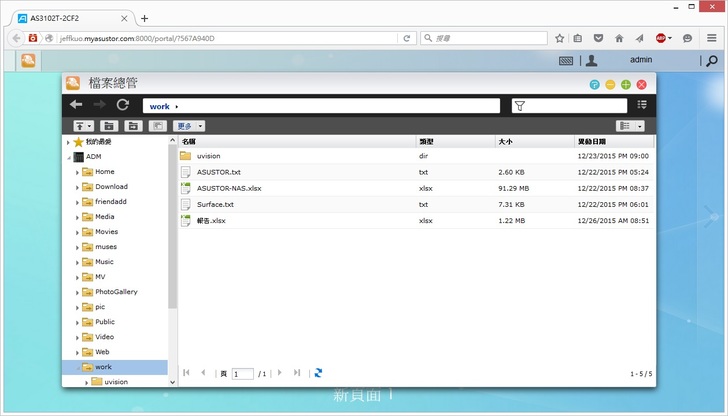
Task: Click the back arrow in file manager
Action: (76, 105)
